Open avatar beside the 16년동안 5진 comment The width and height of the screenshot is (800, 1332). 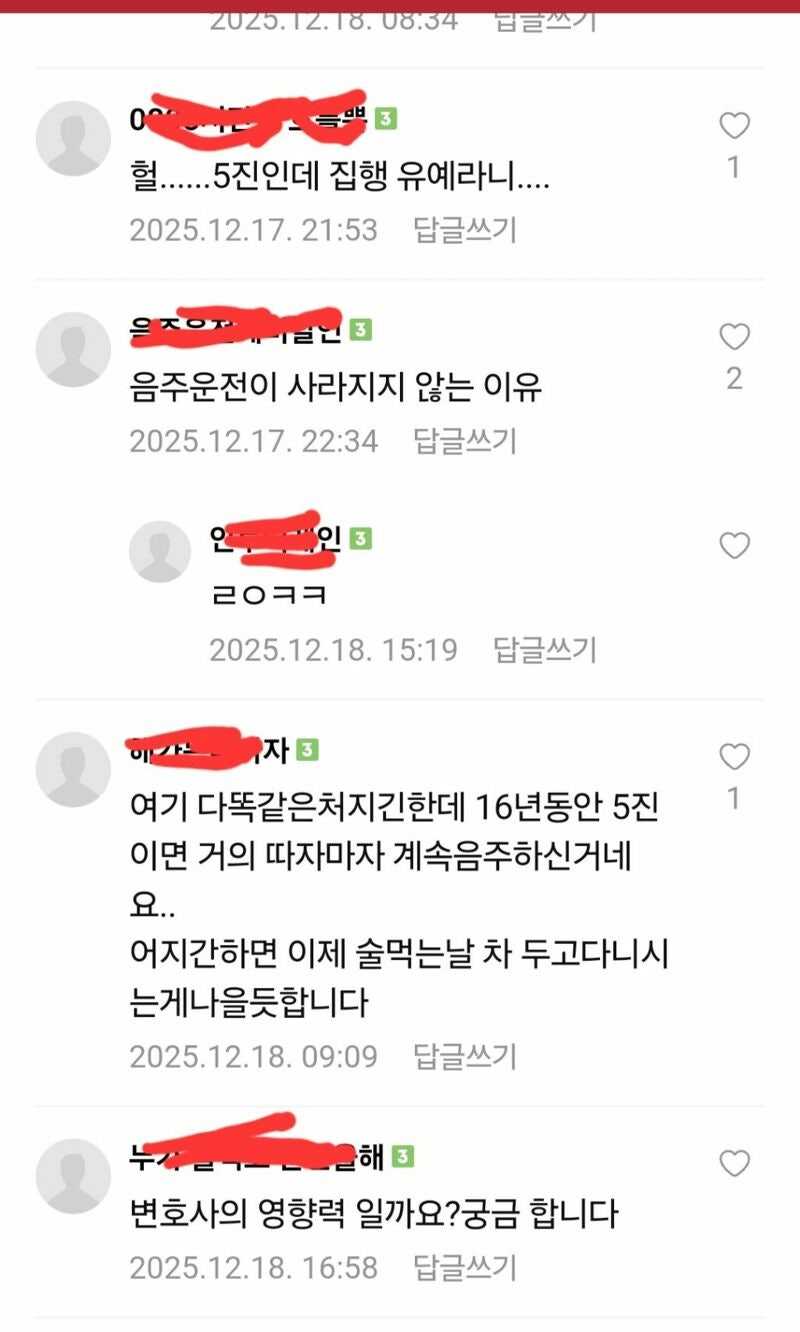tap(73, 769)
